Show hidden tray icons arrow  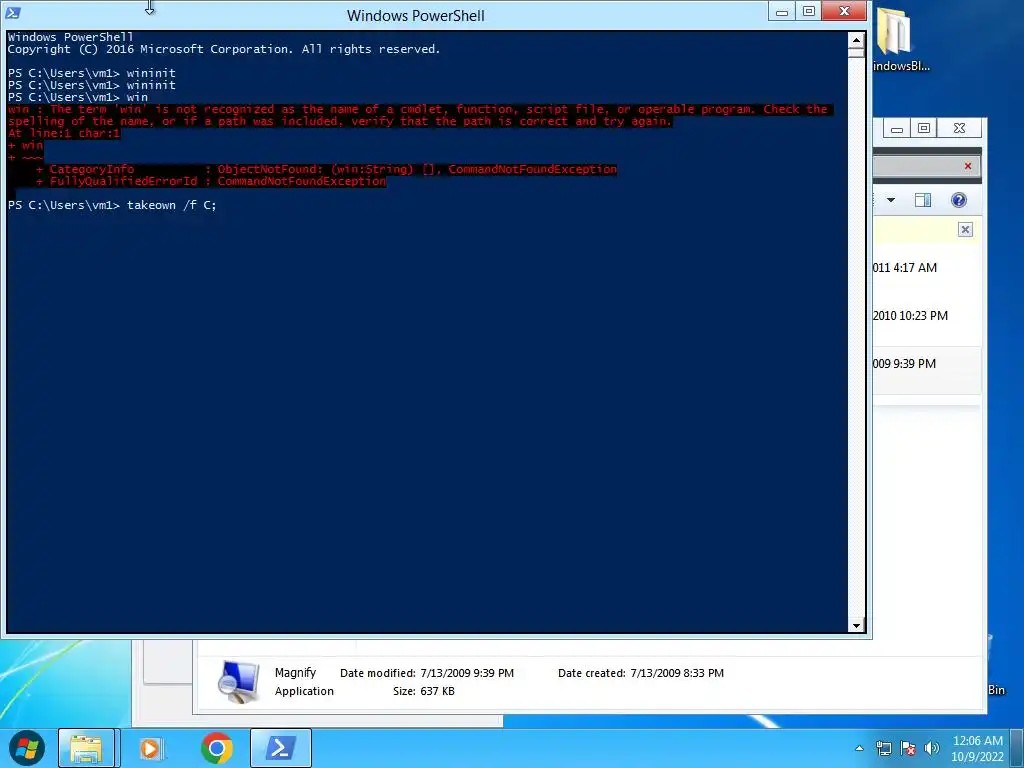tap(859, 748)
